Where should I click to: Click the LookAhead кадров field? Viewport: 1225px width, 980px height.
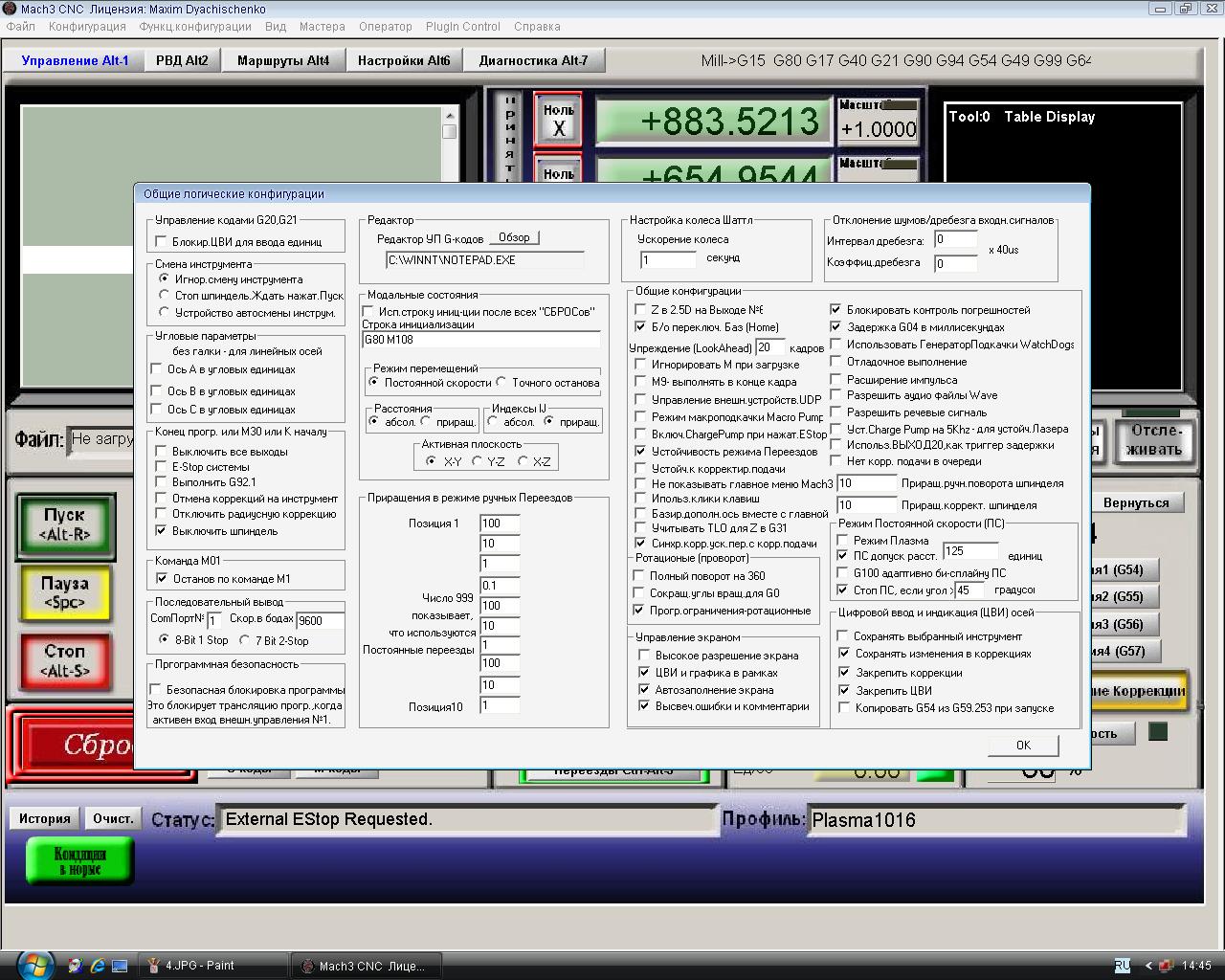pos(770,347)
